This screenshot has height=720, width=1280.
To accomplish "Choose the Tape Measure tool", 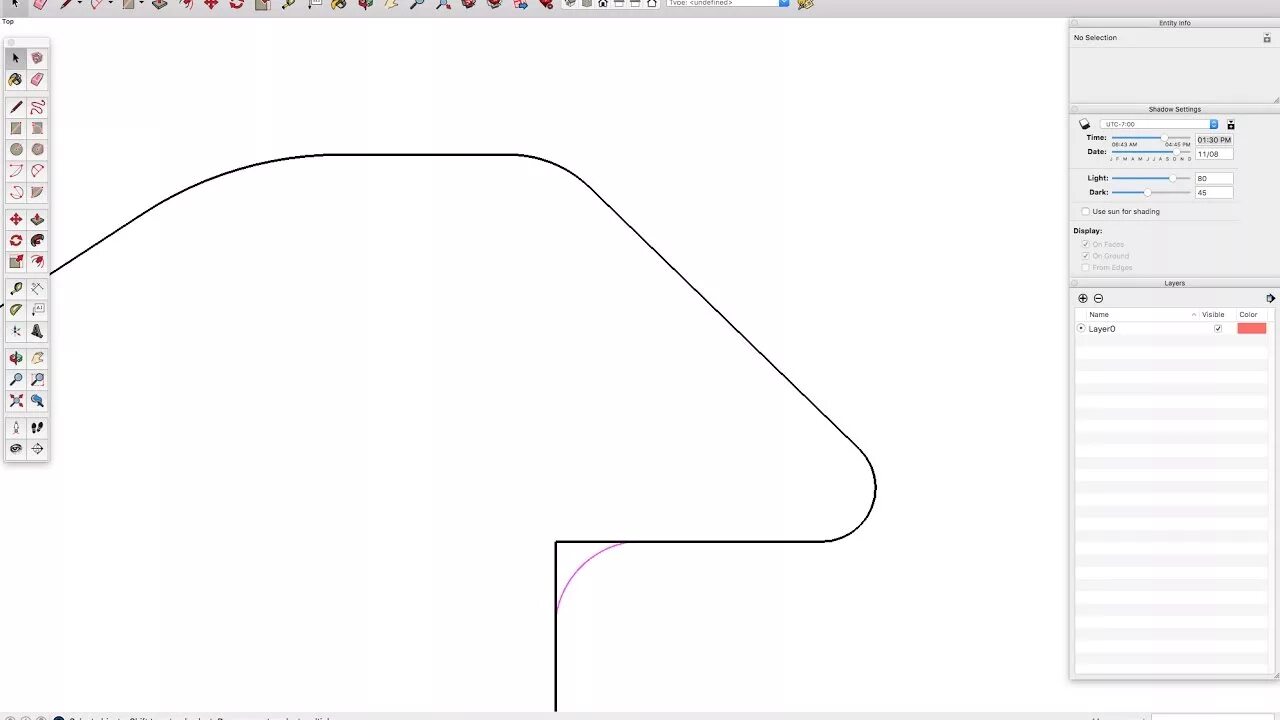I will tap(16, 288).
